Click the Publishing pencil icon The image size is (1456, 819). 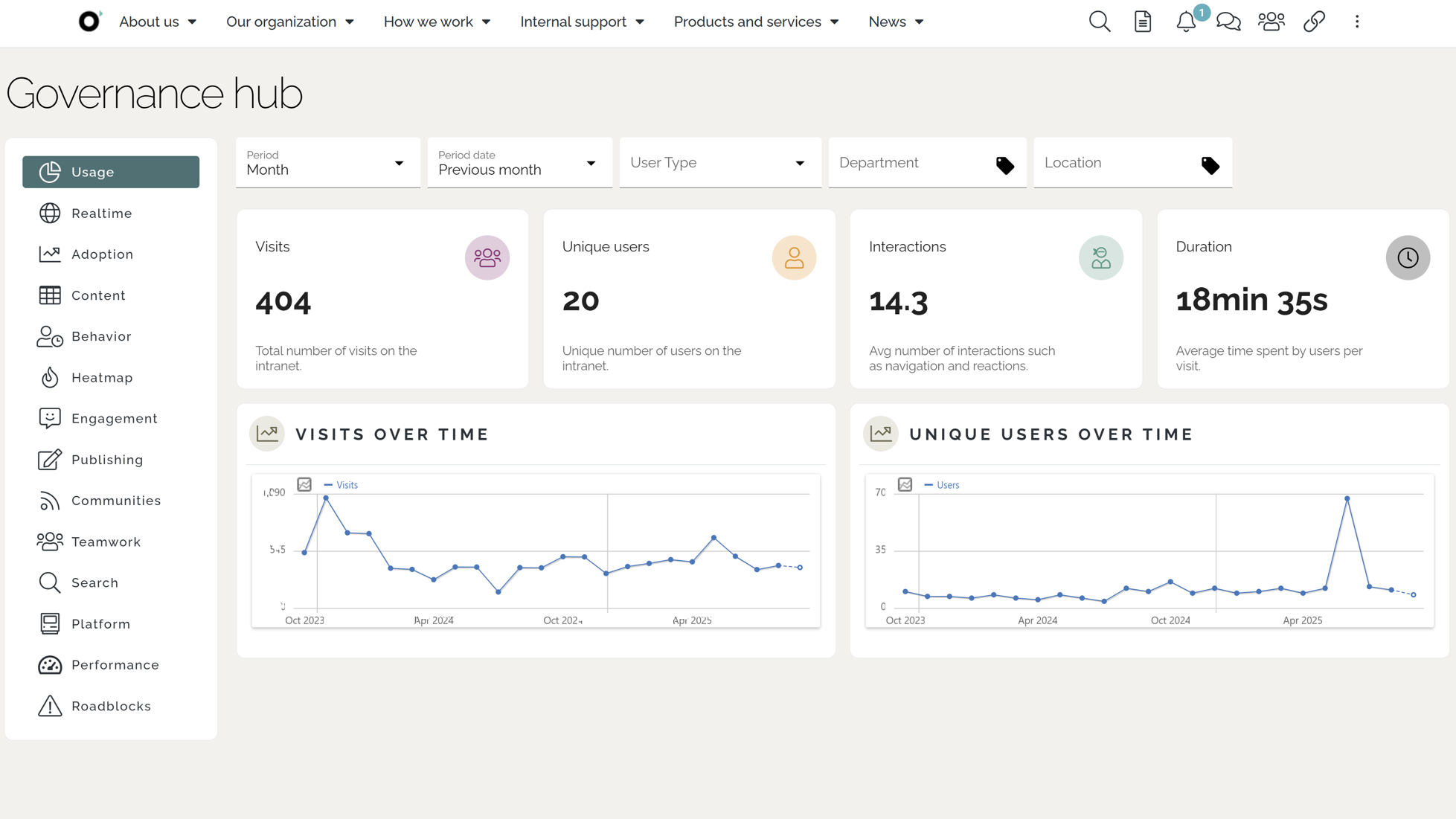point(50,460)
